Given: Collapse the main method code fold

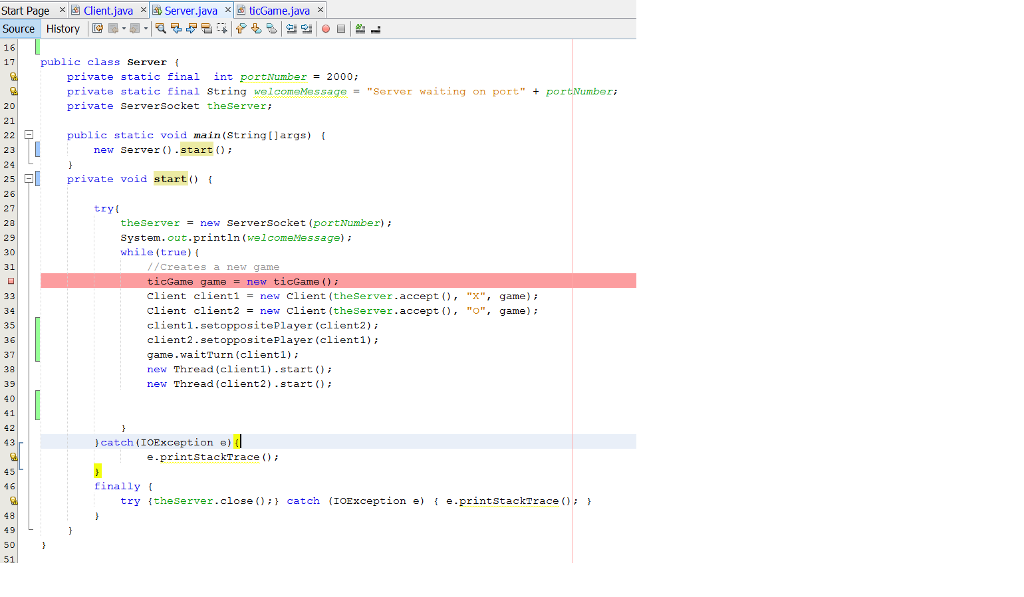Looking at the screenshot, I should point(28,134).
